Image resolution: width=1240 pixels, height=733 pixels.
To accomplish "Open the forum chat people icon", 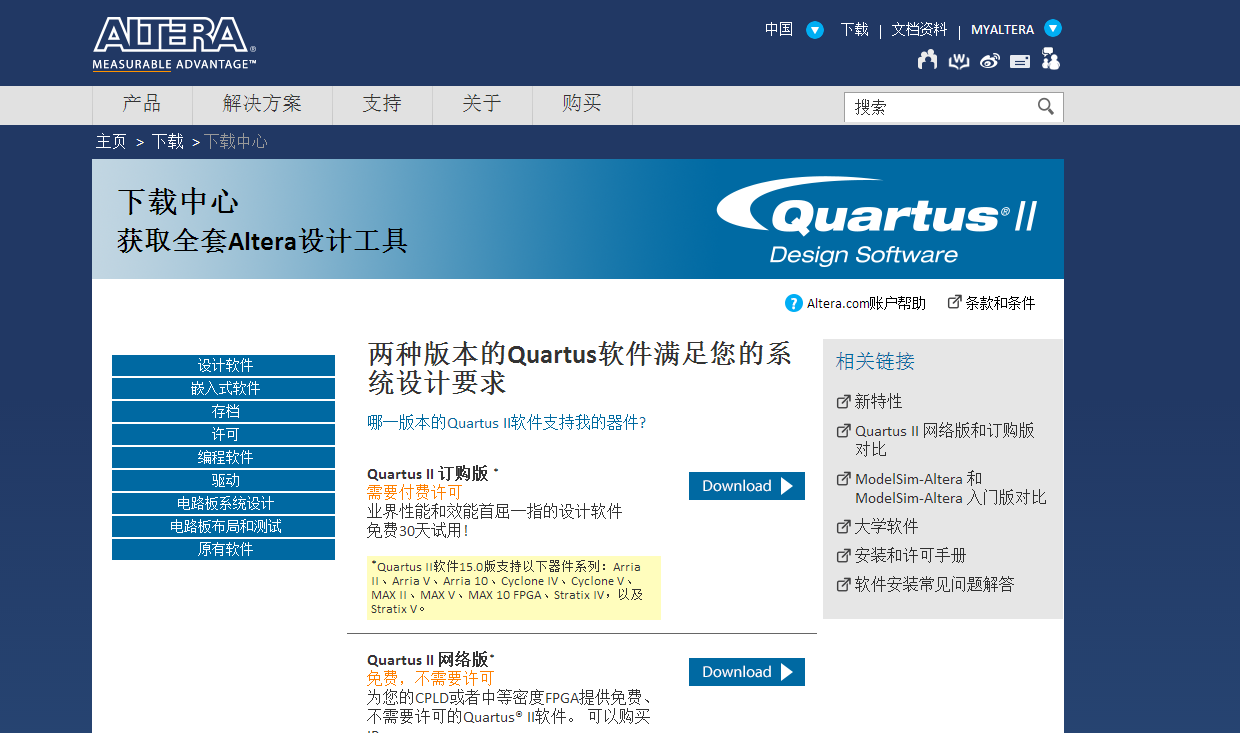I will click(1050, 59).
